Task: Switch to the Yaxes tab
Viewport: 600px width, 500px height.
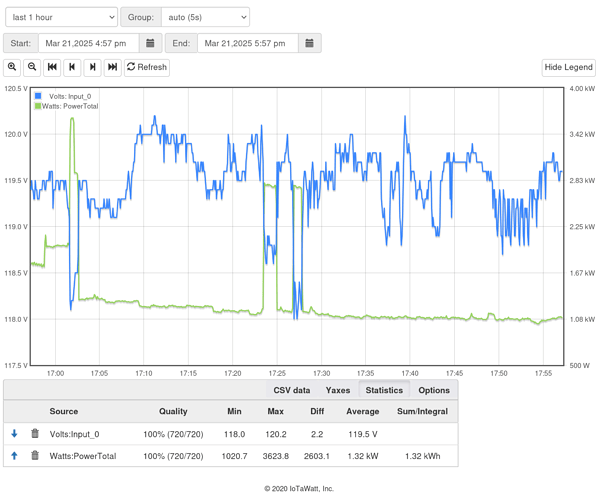Action: (338, 390)
